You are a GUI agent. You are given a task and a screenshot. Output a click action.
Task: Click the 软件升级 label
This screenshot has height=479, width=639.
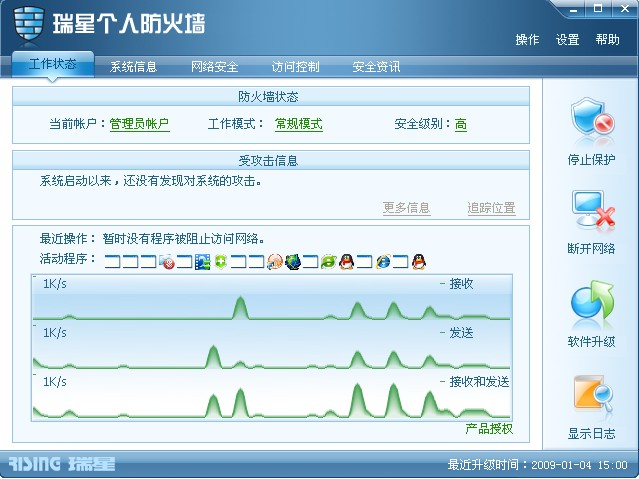[591, 341]
